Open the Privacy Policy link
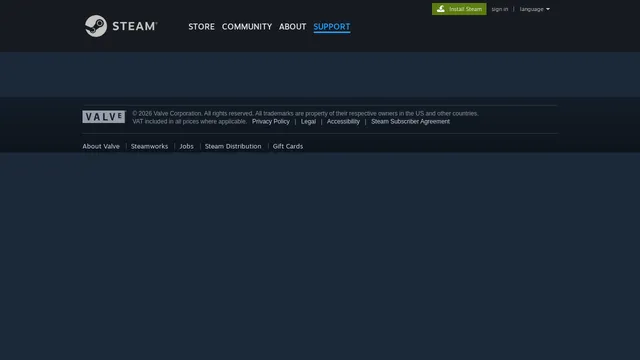640x360 pixels. pyautogui.click(x=271, y=122)
